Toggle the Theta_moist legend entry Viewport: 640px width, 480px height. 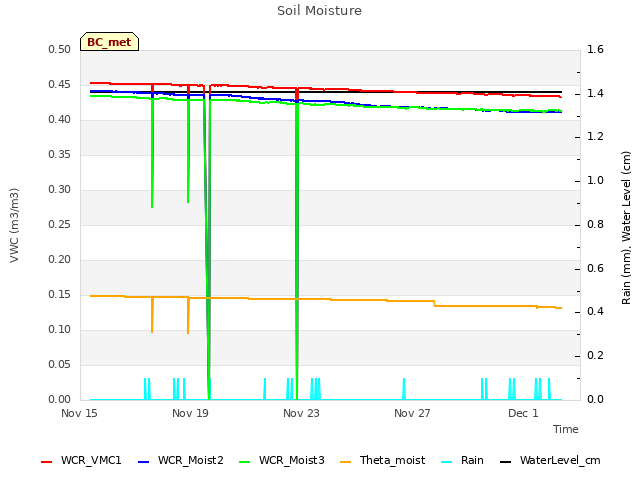click(x=382, y=460)
